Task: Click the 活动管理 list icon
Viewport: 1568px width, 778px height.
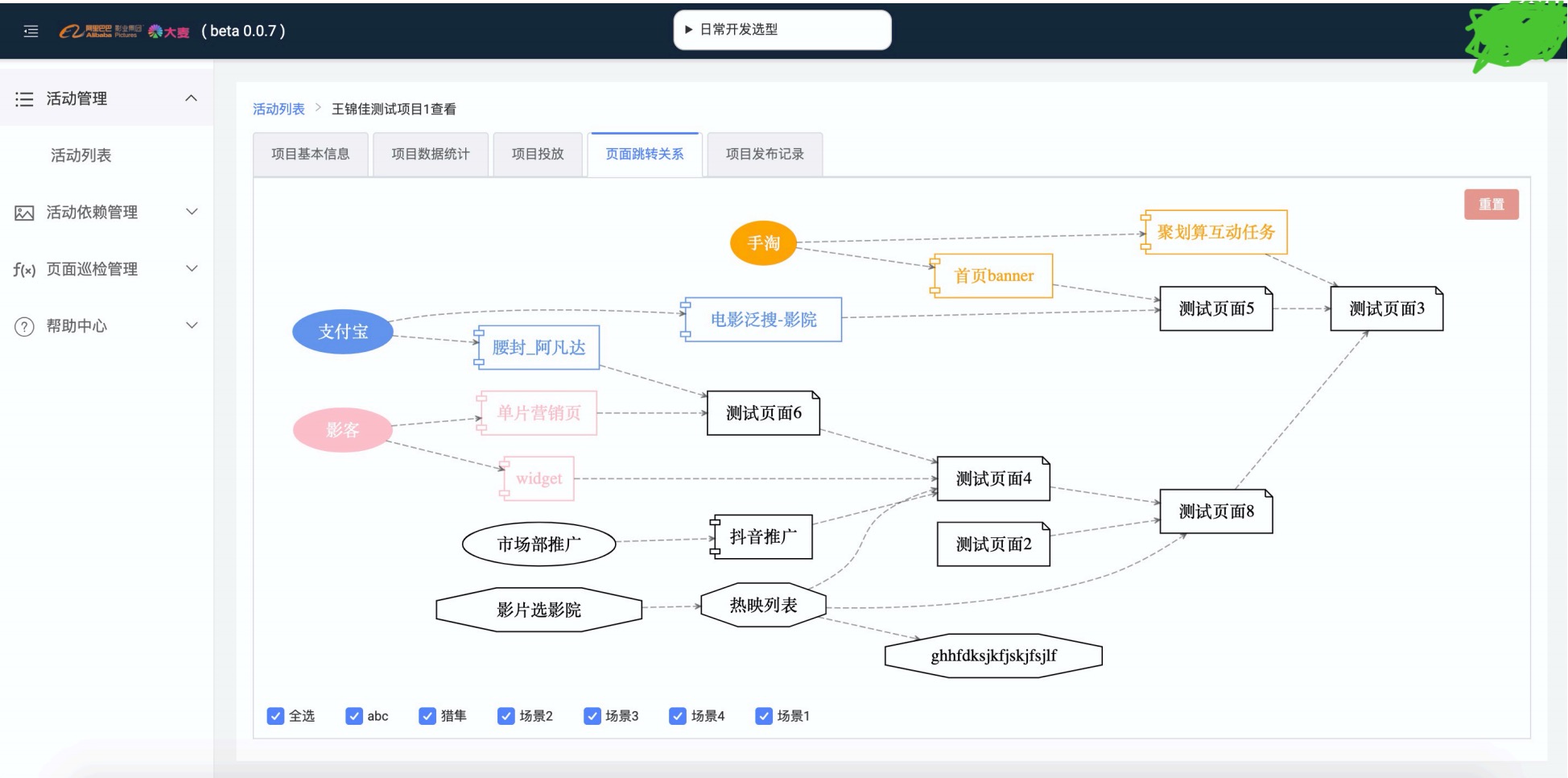Action: (x=24, y=99)
